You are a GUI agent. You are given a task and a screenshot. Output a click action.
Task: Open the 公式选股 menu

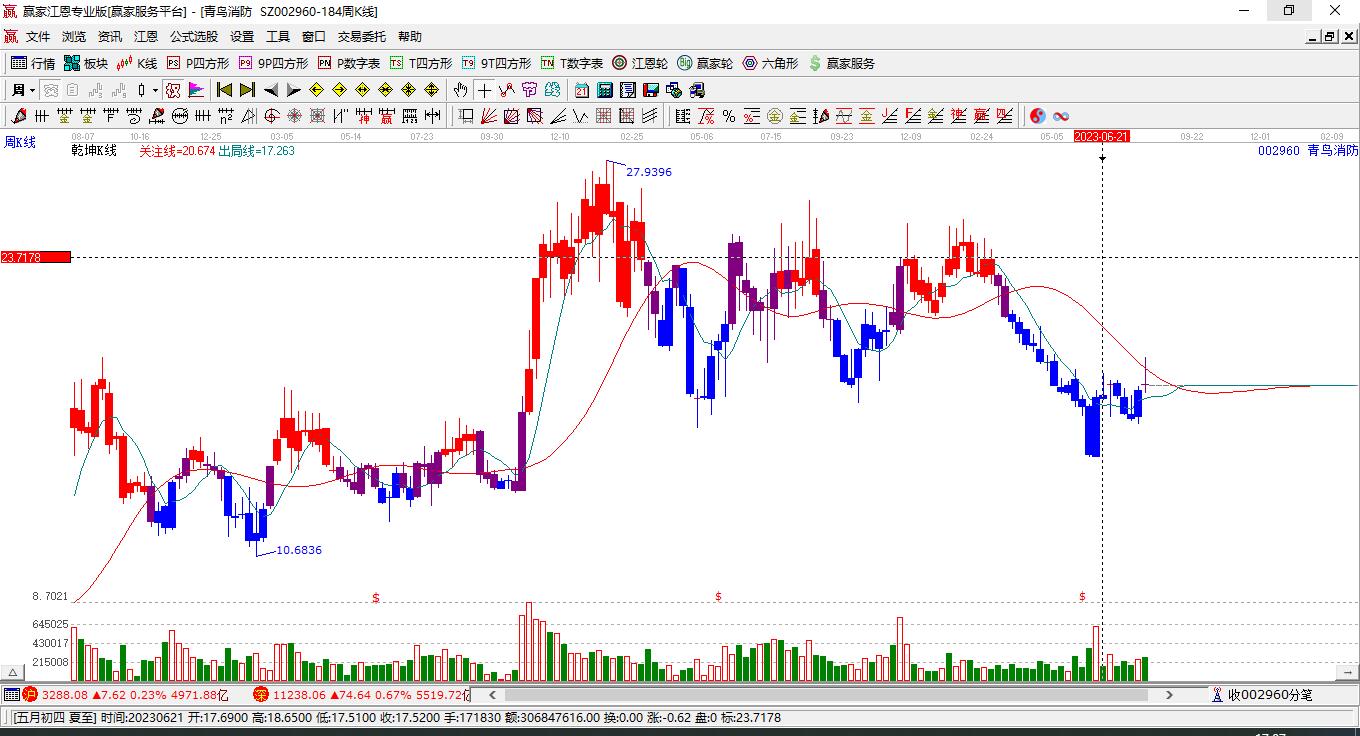click(194, 36)
